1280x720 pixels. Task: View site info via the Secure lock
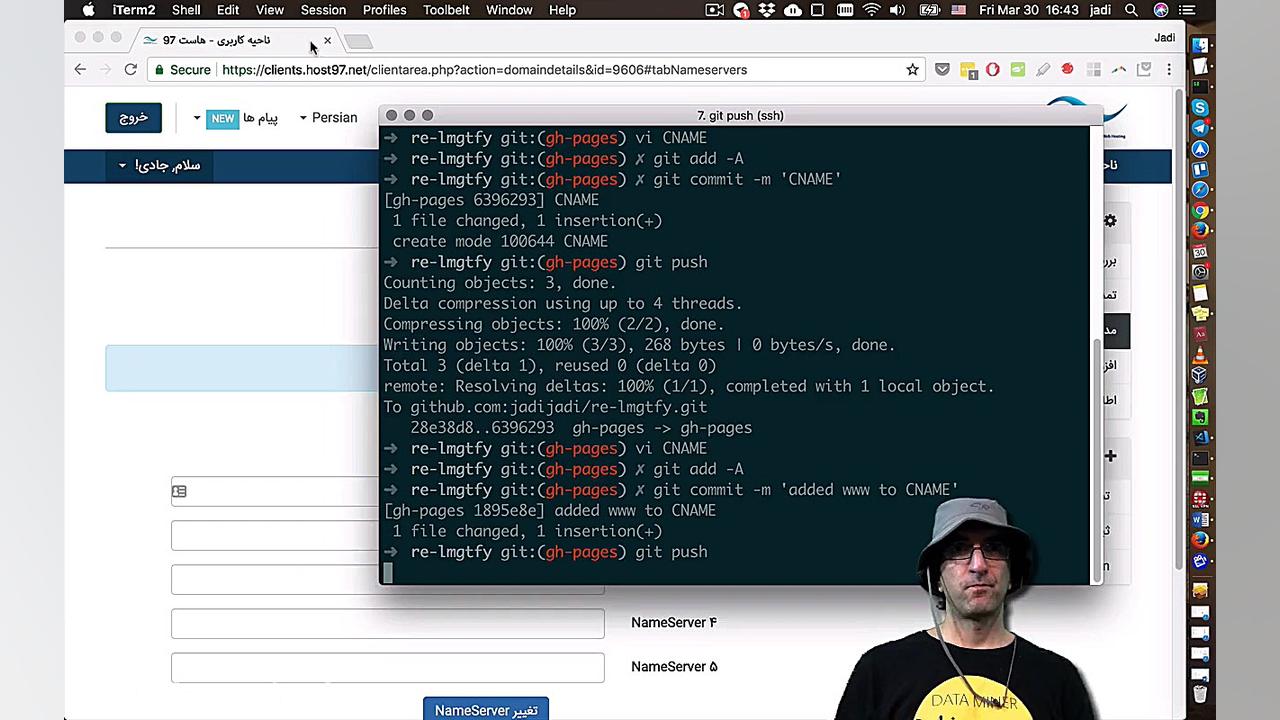point(182,70)
